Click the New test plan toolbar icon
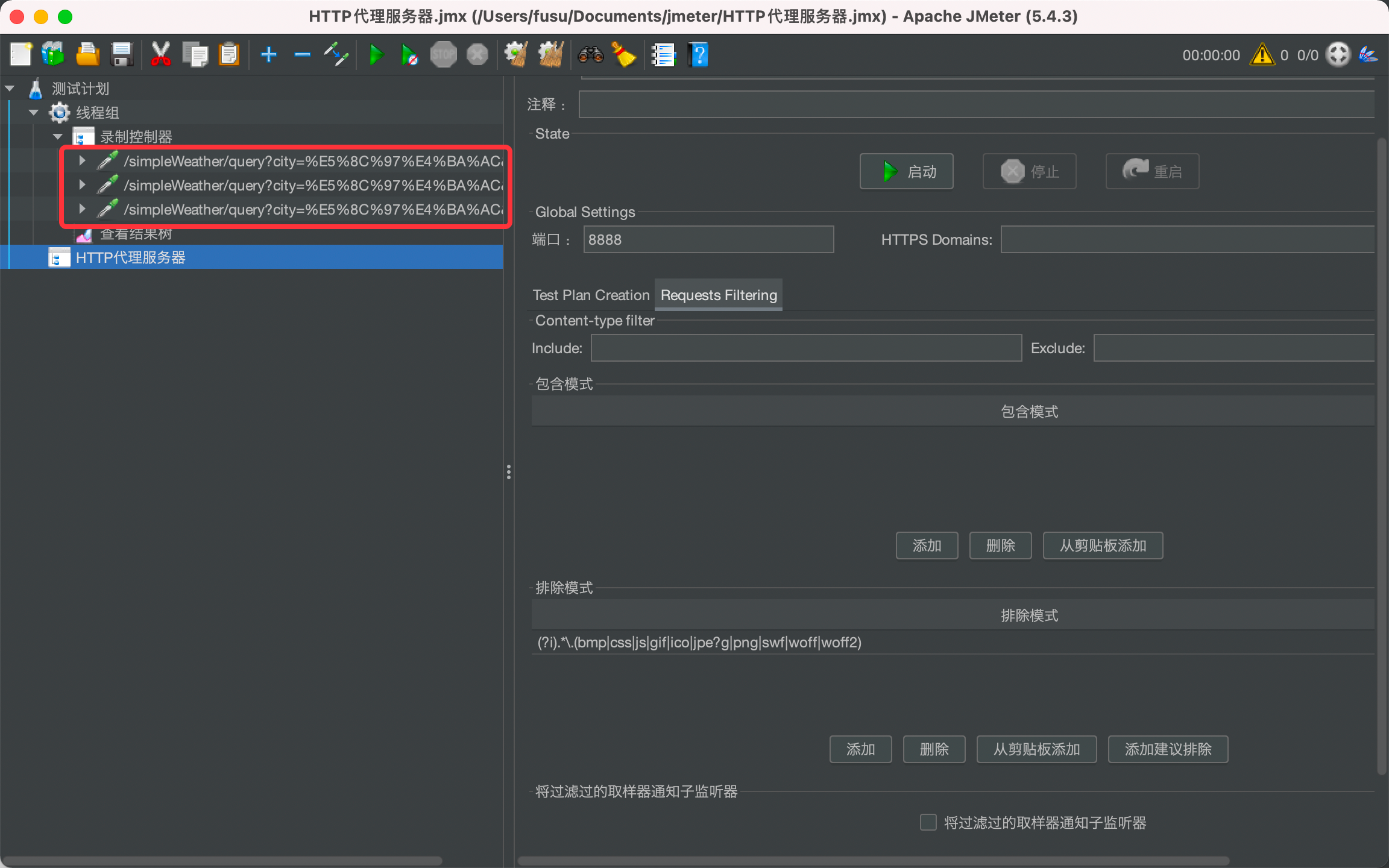Image resolution: width=1389 pixels, height=868 pixels. (20, 55)
